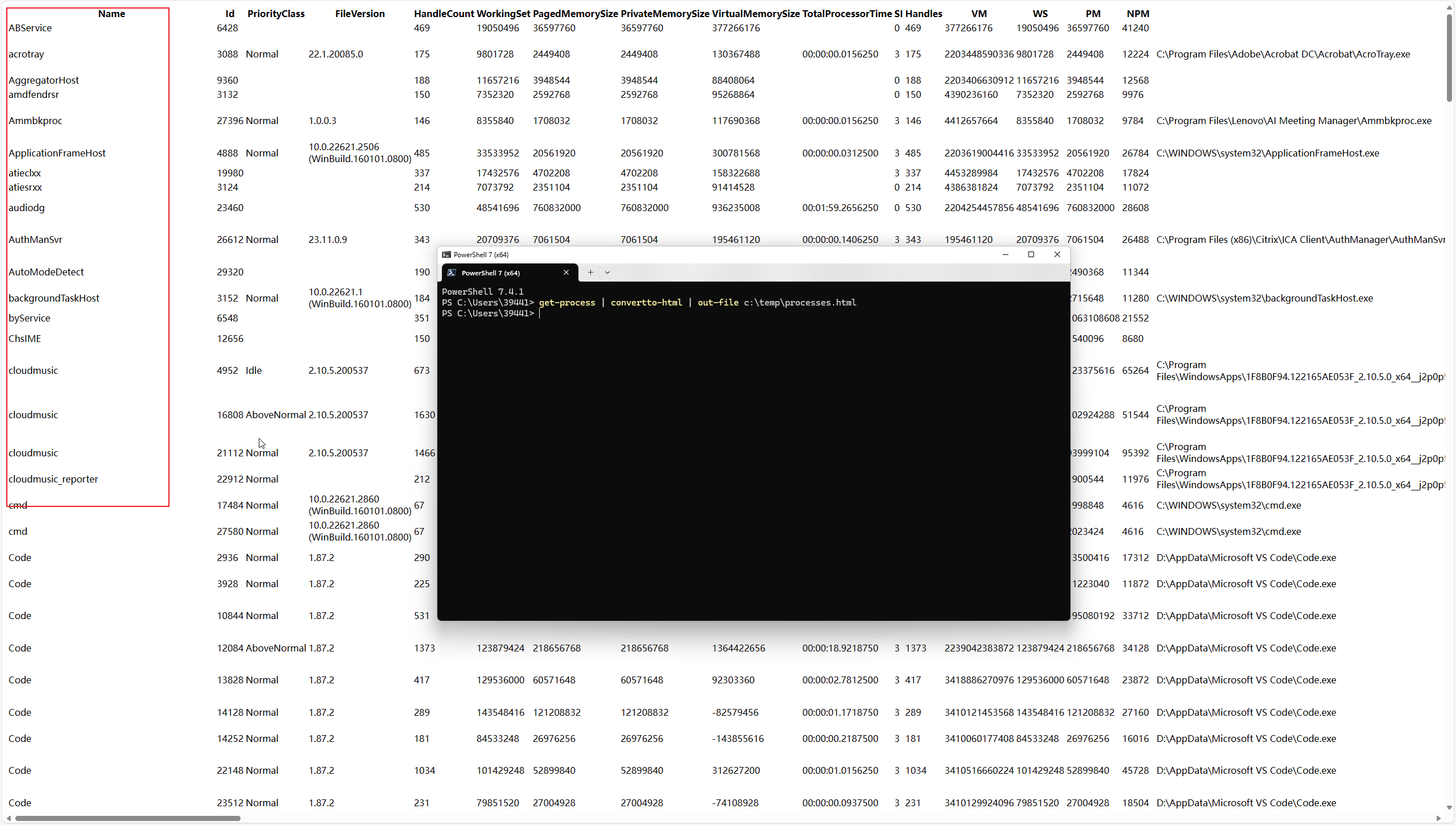Screen dimensions: 1456x825
Task: Select the PowerShell 7 (x64) tab
Action: click(x=510, y=273)
